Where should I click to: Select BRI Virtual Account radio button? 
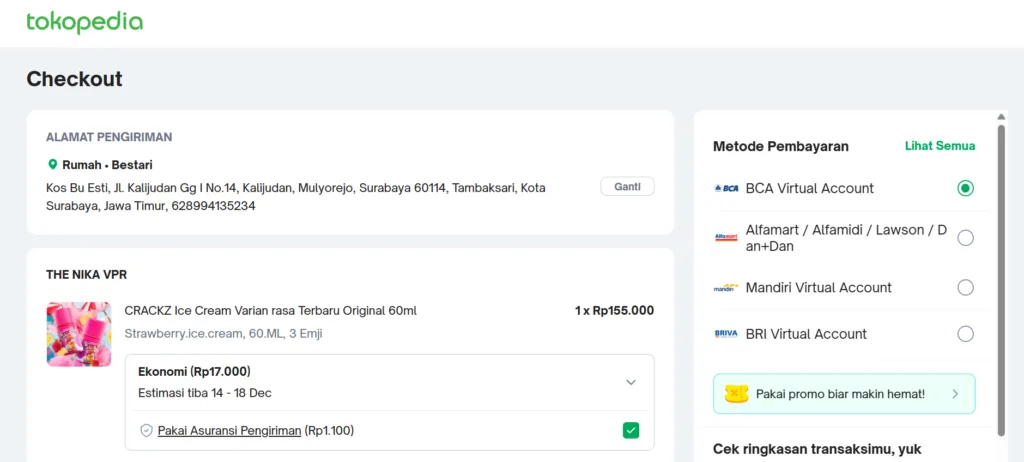point(965,334)
